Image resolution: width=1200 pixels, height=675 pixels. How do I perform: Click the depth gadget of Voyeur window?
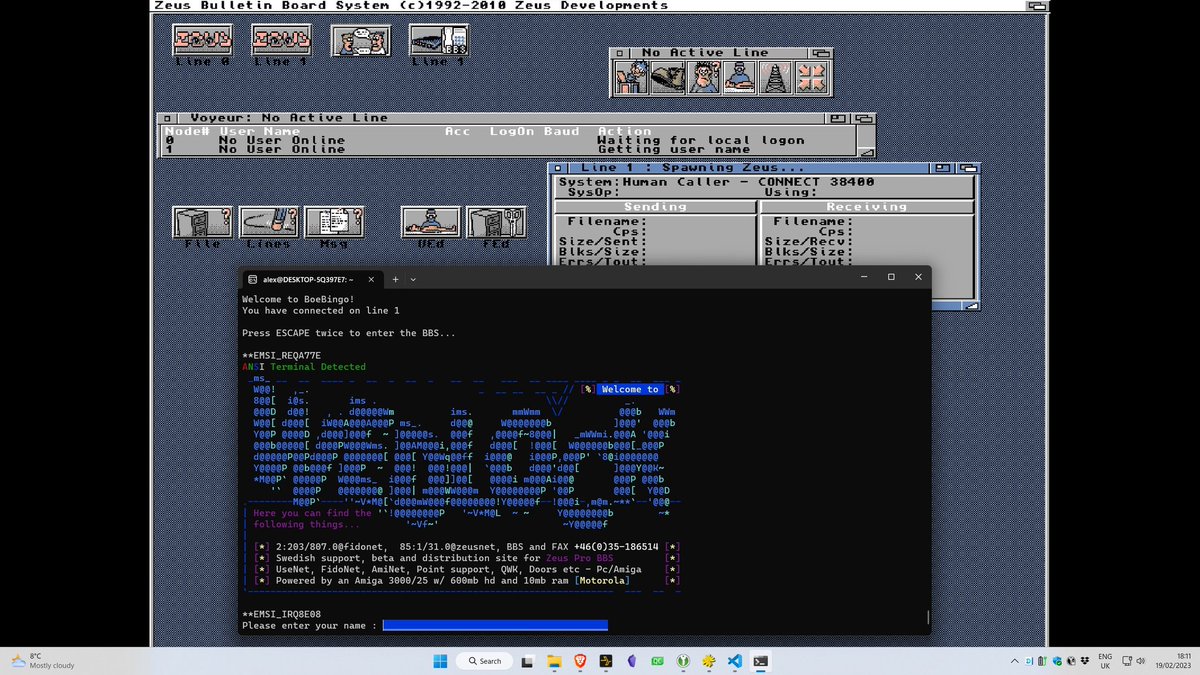[864, 118]
